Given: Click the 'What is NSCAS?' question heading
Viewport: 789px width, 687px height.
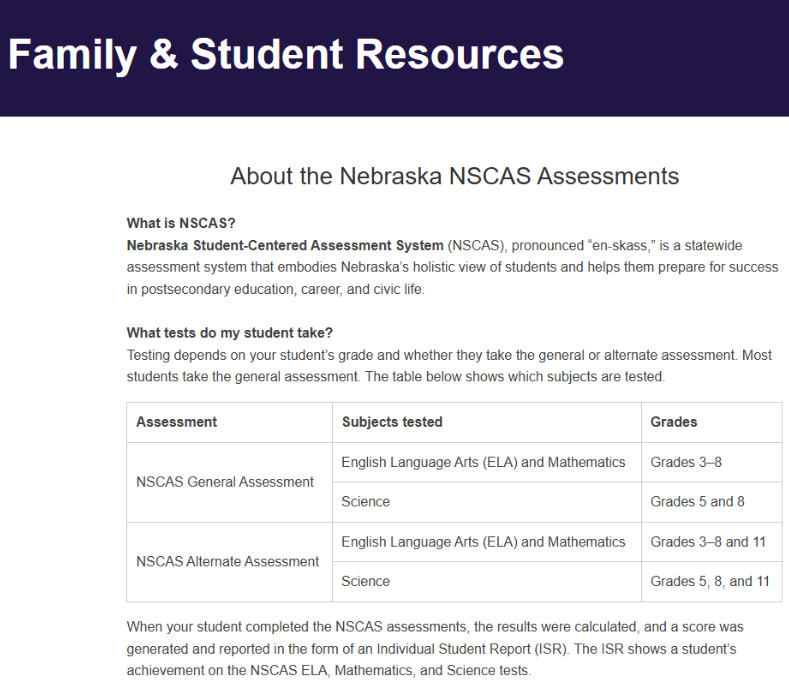Looking at the screenshot, I should pos(181,223).
